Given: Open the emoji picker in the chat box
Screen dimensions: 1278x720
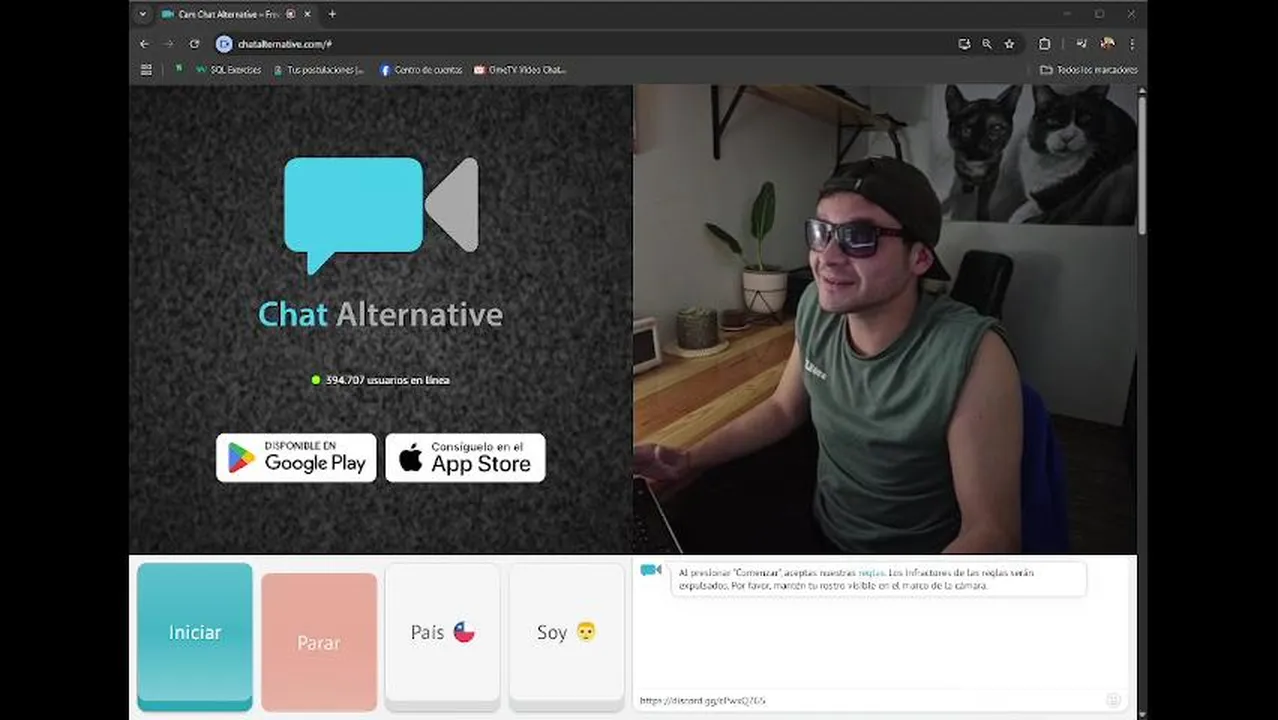Looking at the screenshot, I should [1113, 700].
